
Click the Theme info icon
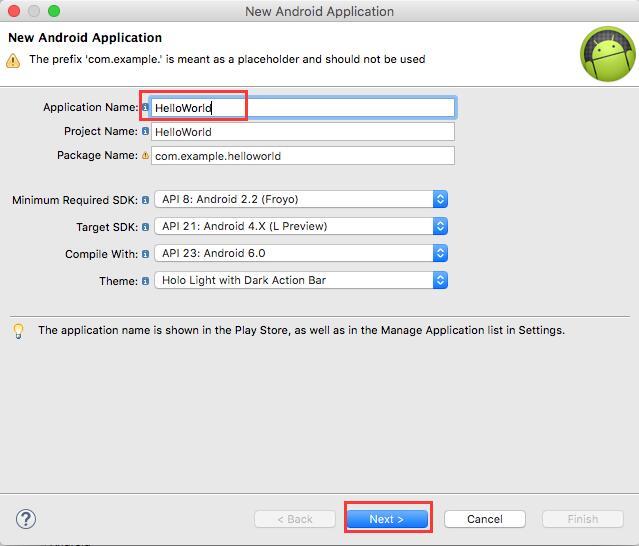click(145, 281)
